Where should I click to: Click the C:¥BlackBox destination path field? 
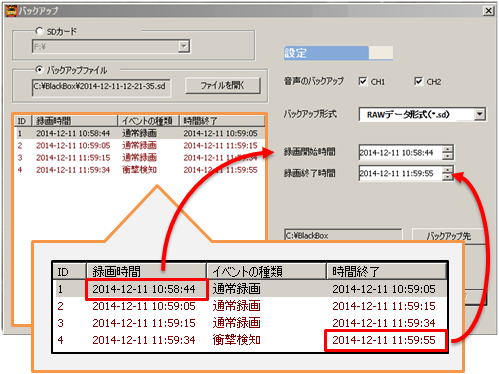(x=343, y=235)
